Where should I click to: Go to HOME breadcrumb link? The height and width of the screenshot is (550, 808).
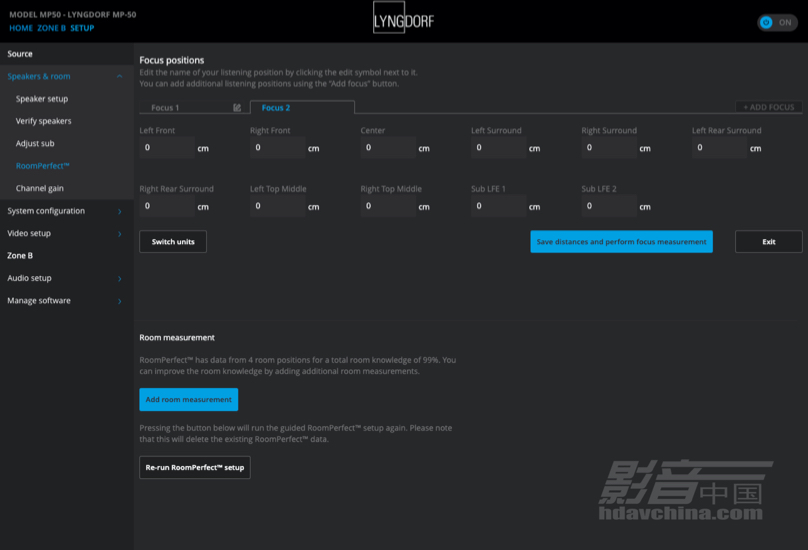(x=21, y=28)
